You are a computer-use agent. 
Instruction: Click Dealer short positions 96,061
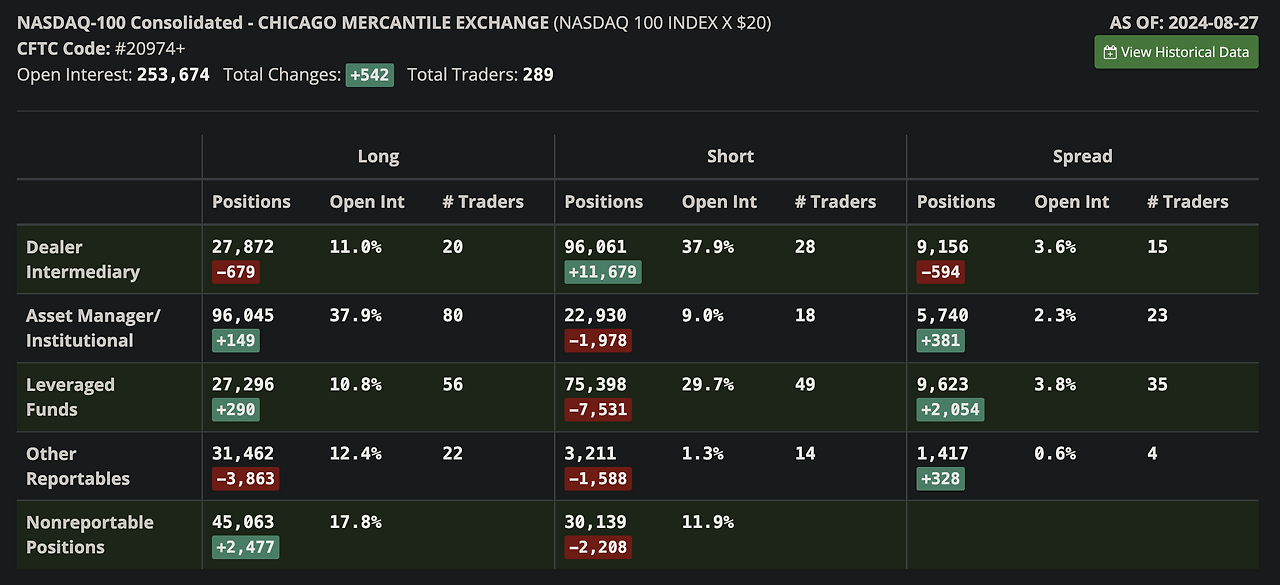596,246
